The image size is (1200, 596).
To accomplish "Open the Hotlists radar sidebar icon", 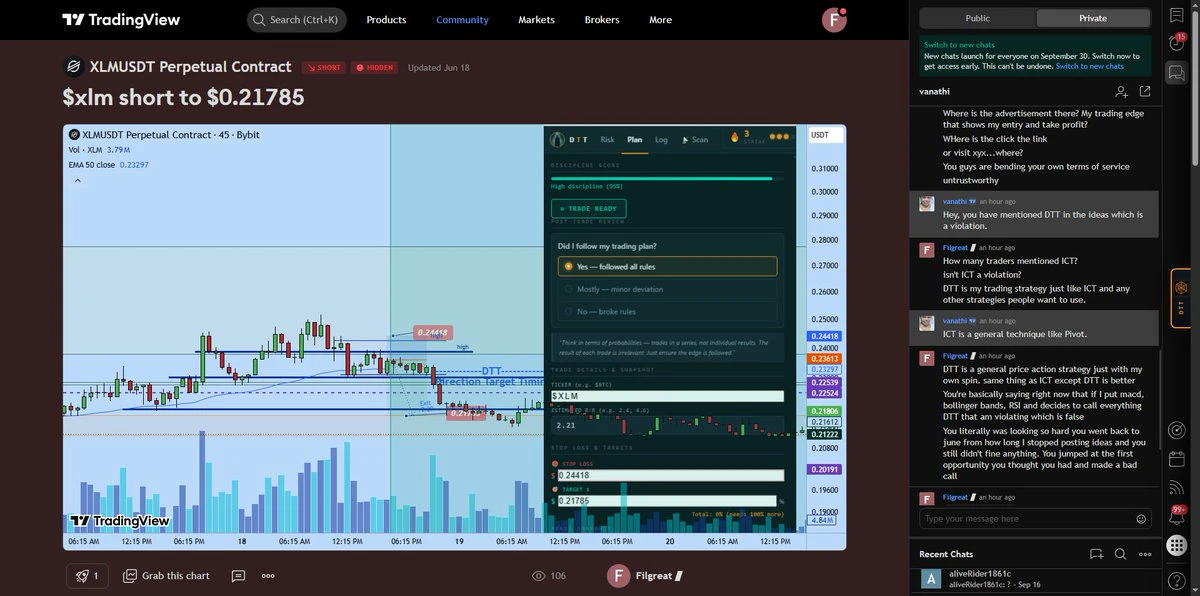I will [1177, 429].
